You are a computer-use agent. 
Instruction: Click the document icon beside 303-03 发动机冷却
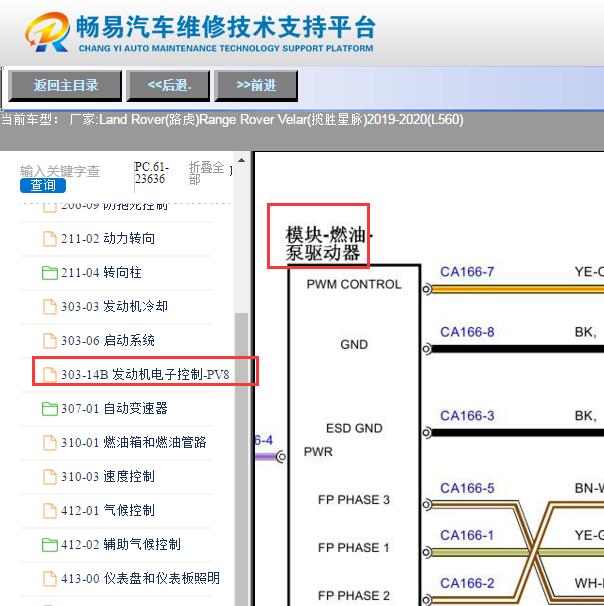coord(49,307)
